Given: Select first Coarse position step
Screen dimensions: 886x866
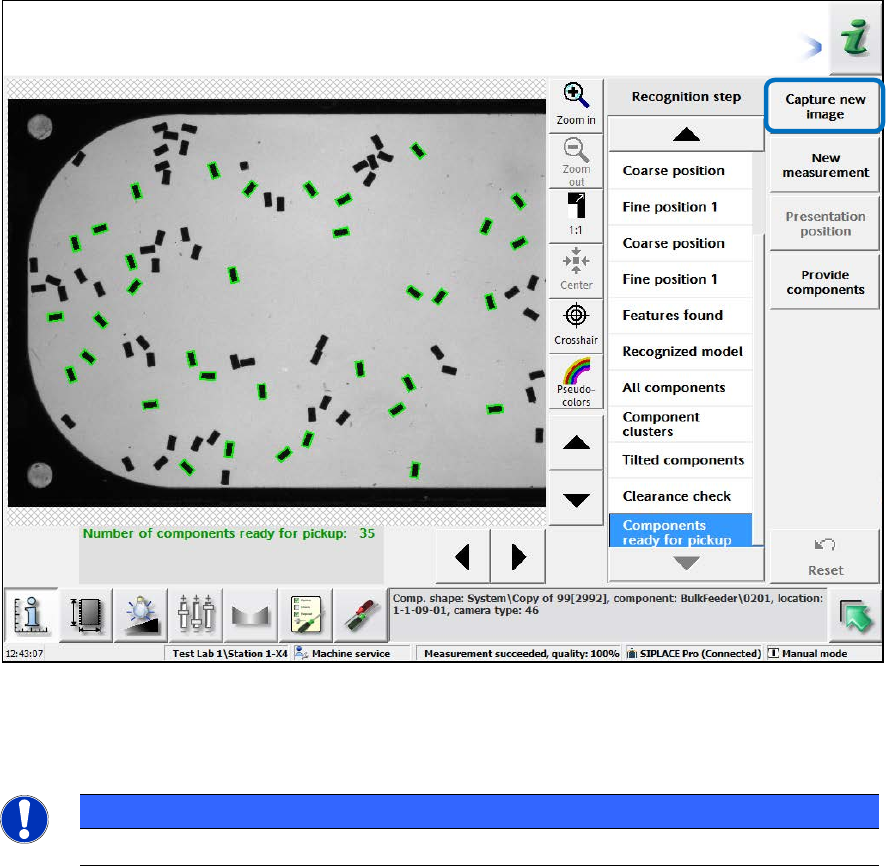Looking at the screenshot, I should tap(680, 171).
